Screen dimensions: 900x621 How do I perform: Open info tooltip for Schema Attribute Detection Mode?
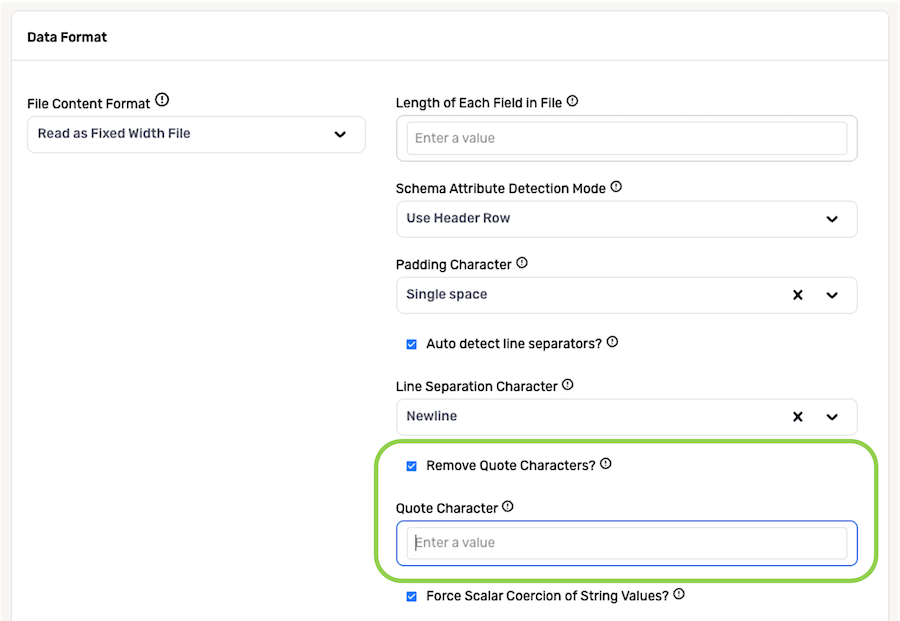(616, 187)
